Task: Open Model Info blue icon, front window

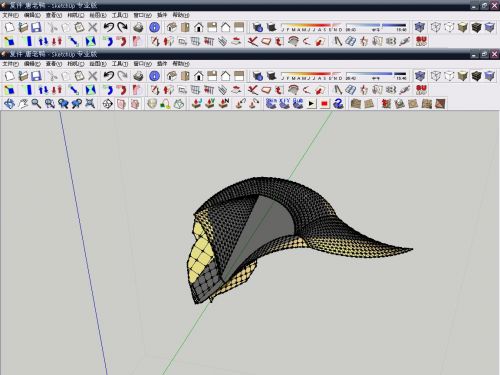Action: [x=154, y=76]
